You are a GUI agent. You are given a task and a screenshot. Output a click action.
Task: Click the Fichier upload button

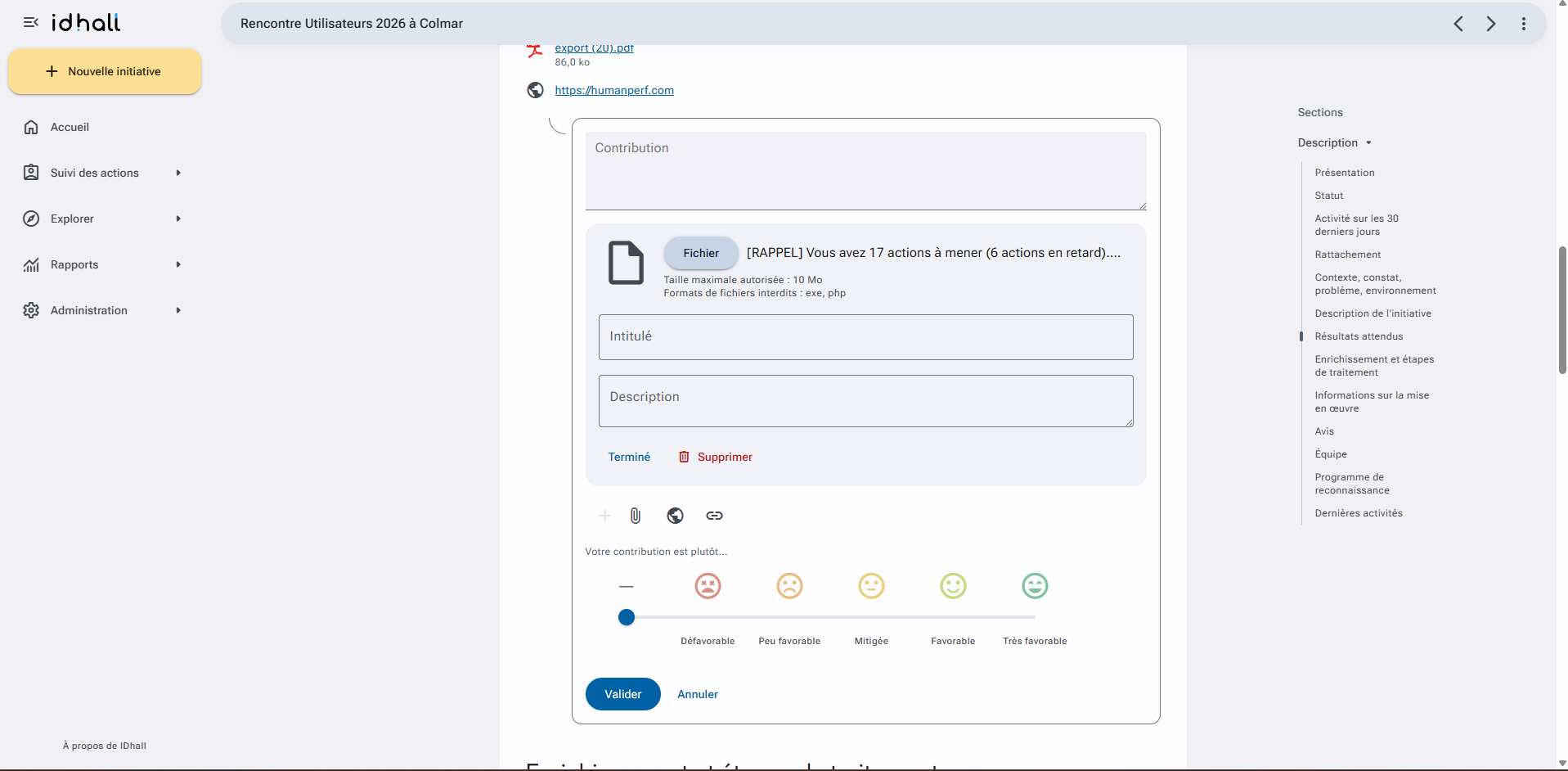point(701,253)
